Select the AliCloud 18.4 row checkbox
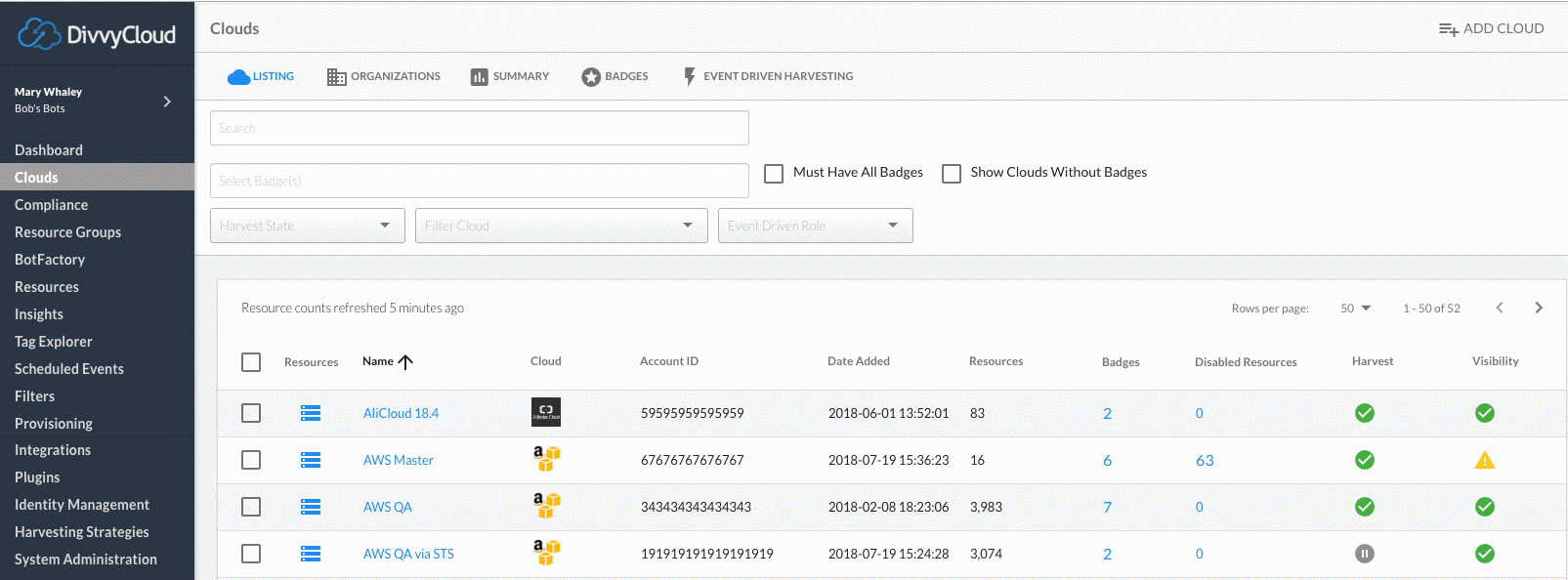 click(251, 413)
